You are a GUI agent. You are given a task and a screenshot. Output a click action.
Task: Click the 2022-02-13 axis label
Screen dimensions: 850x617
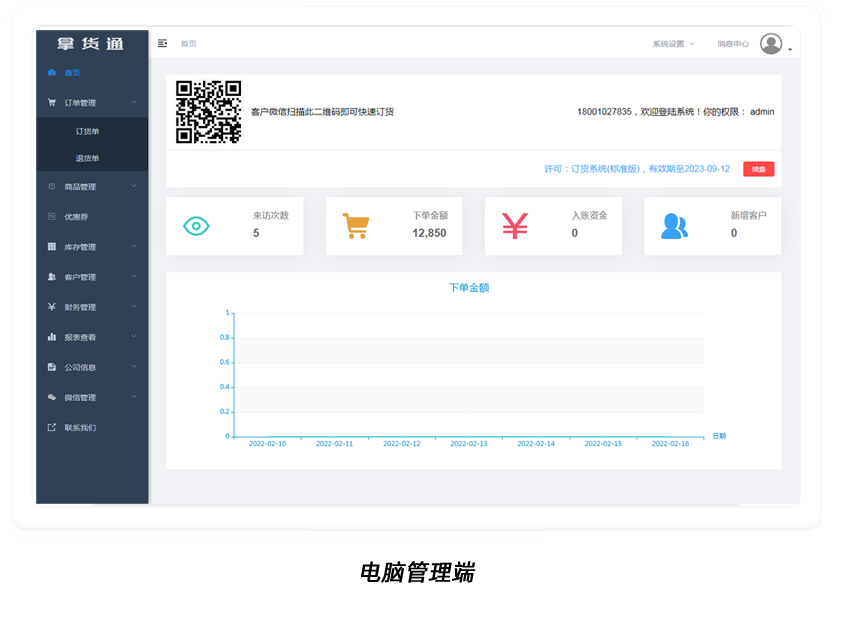[469, 444]
